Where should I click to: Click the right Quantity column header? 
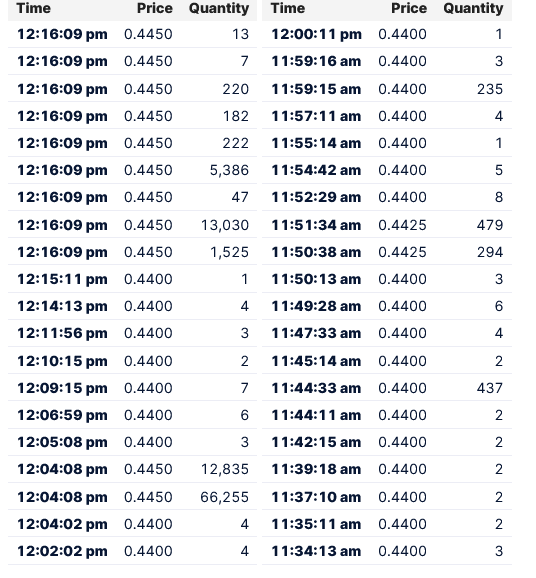click(x=473, y=8)
